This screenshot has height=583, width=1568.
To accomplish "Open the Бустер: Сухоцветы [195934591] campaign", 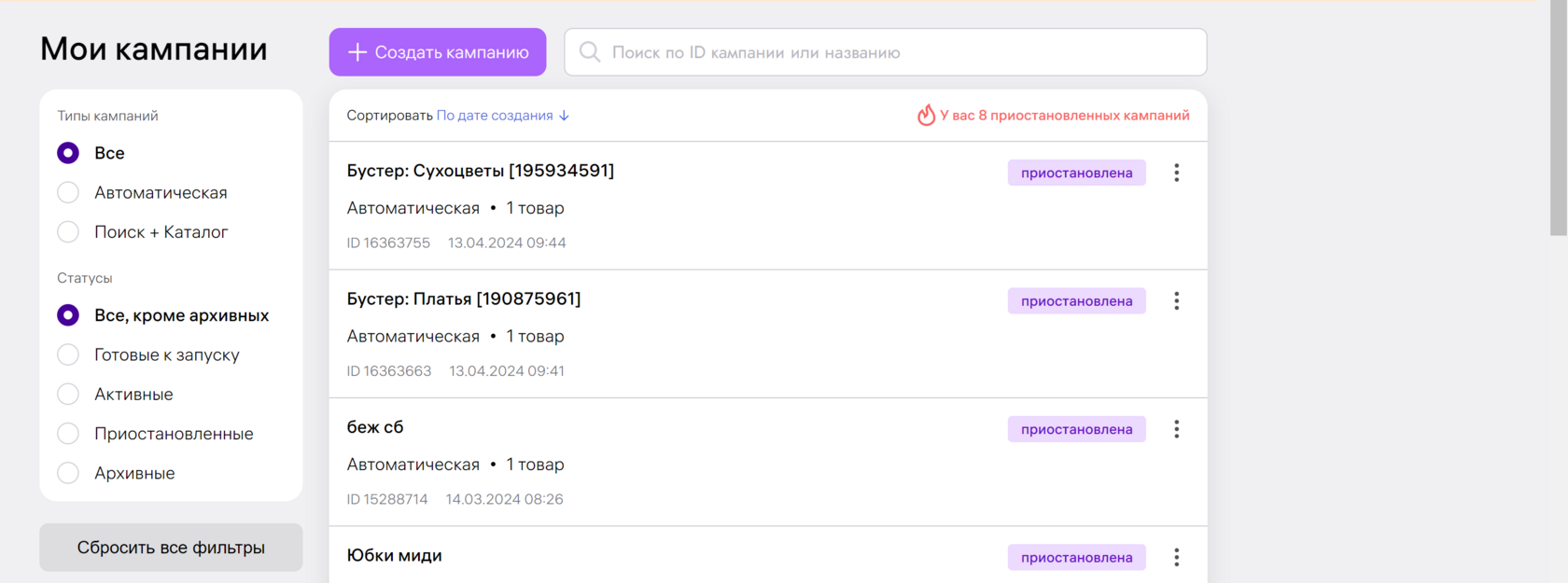I will pyautogui.click(x=481, y=171).
